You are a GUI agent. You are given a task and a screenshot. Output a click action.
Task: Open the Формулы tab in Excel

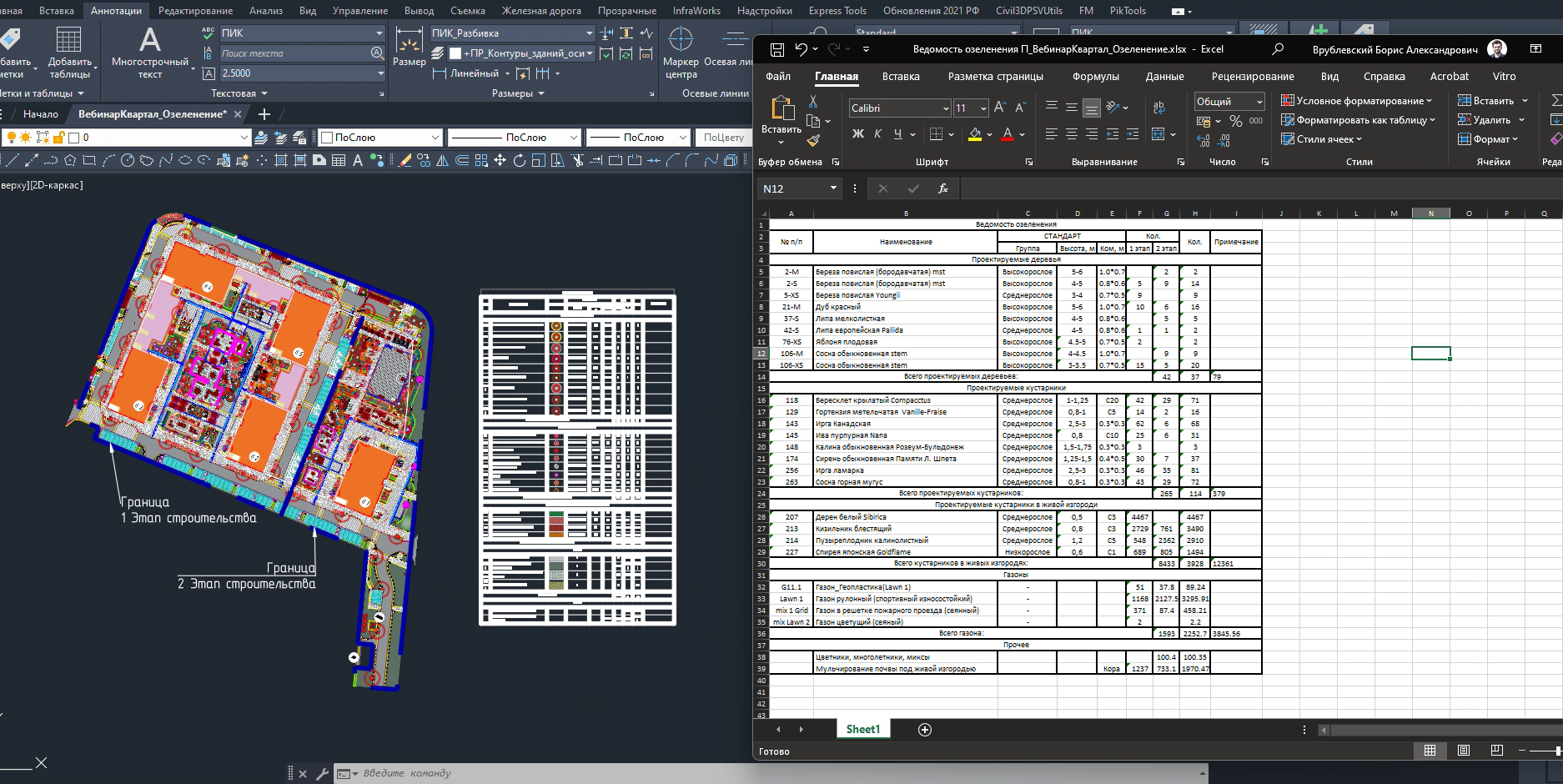click(1095, 76)
